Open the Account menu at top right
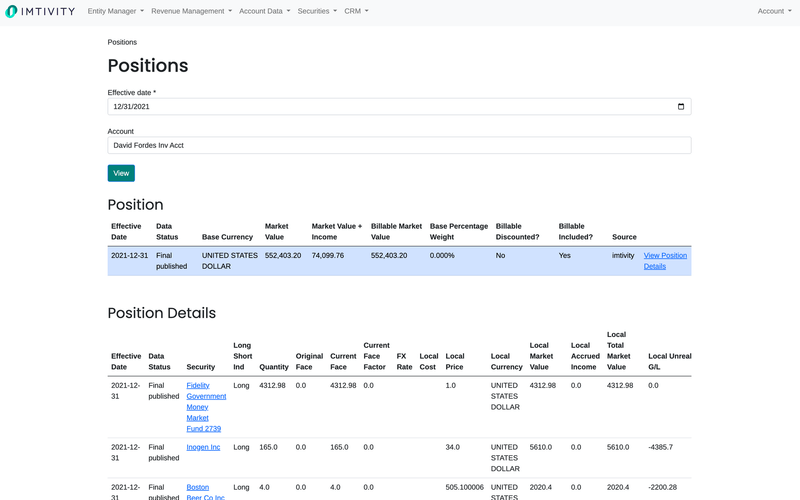 [x=774, y=11]
